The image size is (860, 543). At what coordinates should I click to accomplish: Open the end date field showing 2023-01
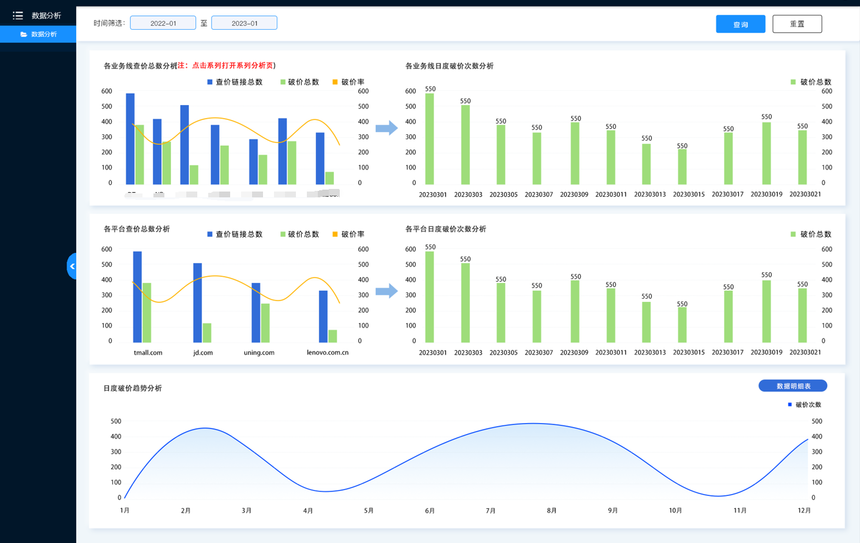pyautogui.click(x=244, y=23)
